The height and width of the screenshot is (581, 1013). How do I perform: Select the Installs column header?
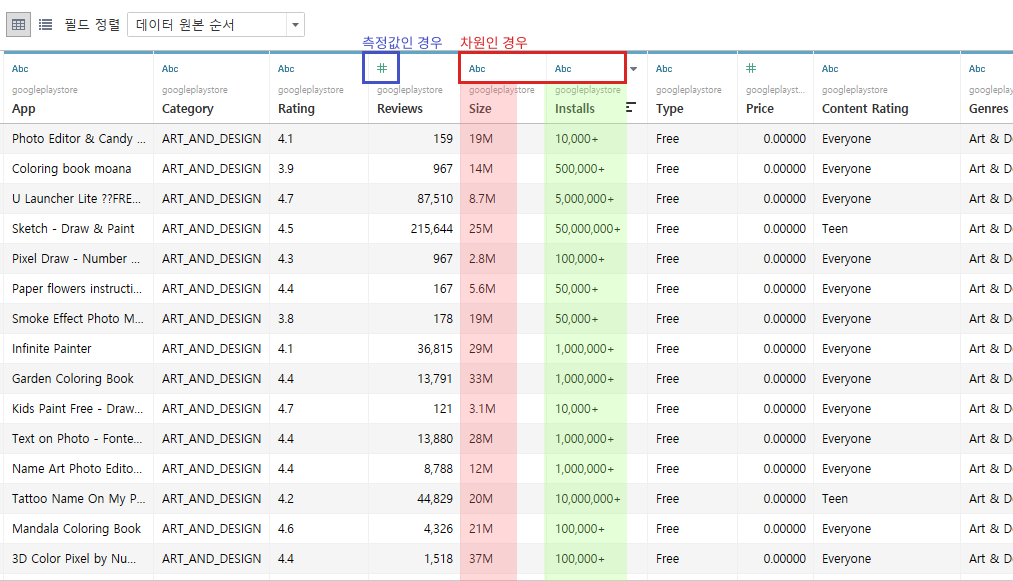574,109
